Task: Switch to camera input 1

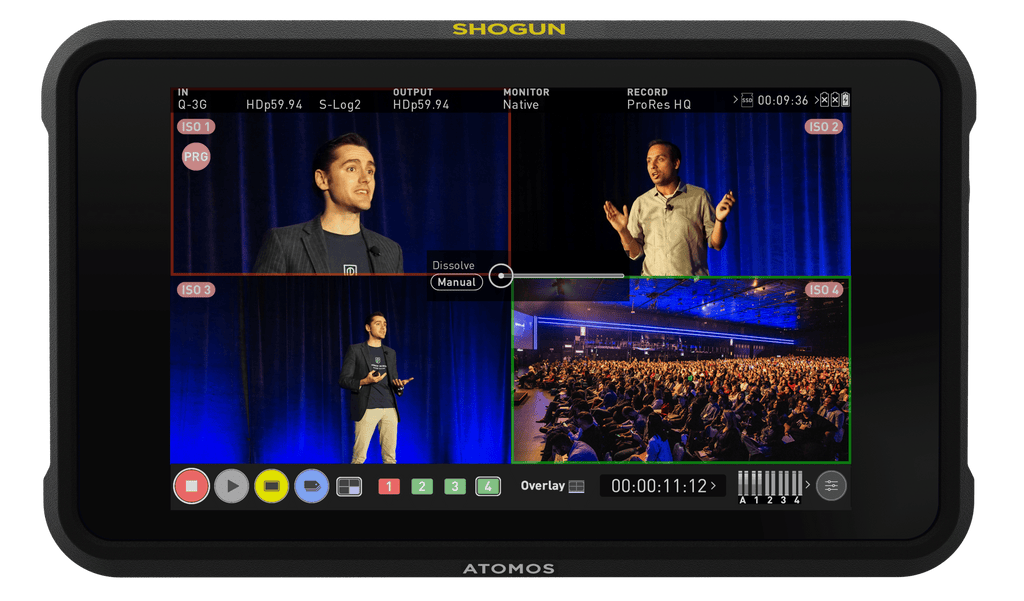Action: [389, 487]
